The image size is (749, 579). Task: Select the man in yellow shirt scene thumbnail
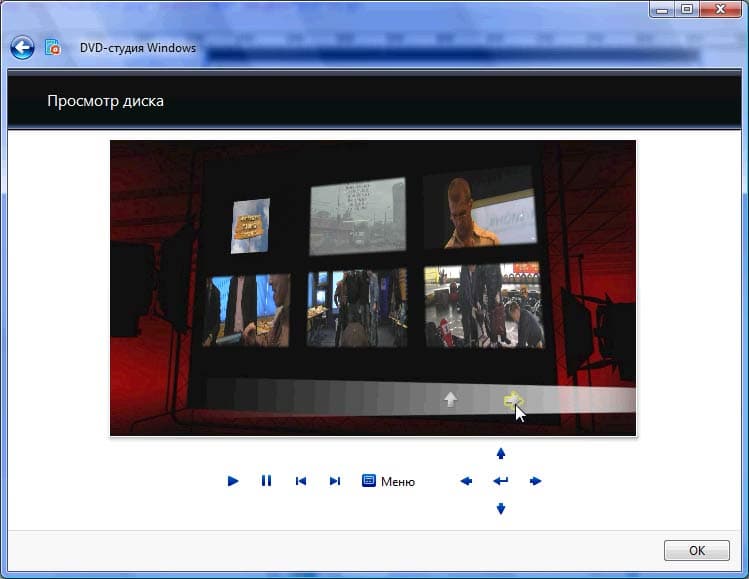[481, 208]
